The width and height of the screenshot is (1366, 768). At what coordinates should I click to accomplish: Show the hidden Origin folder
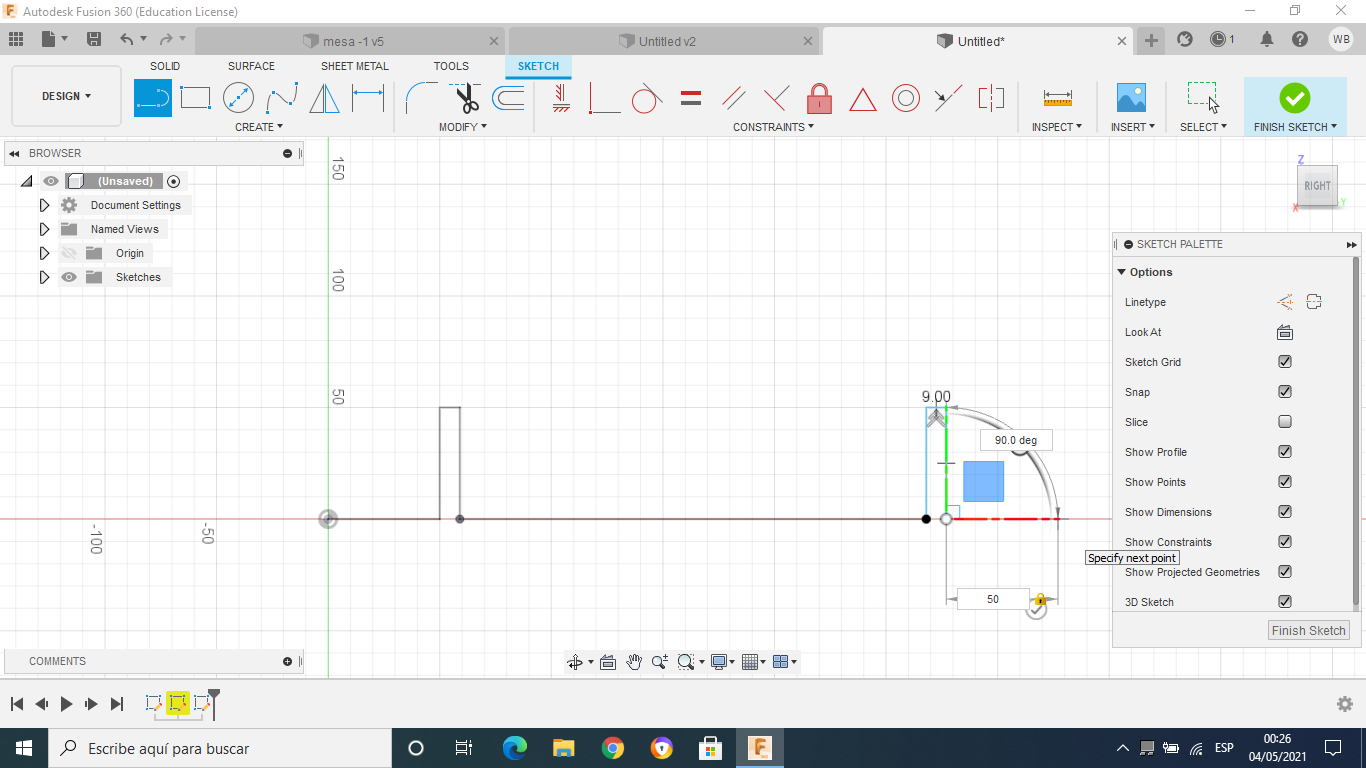[x=69, y=253]
